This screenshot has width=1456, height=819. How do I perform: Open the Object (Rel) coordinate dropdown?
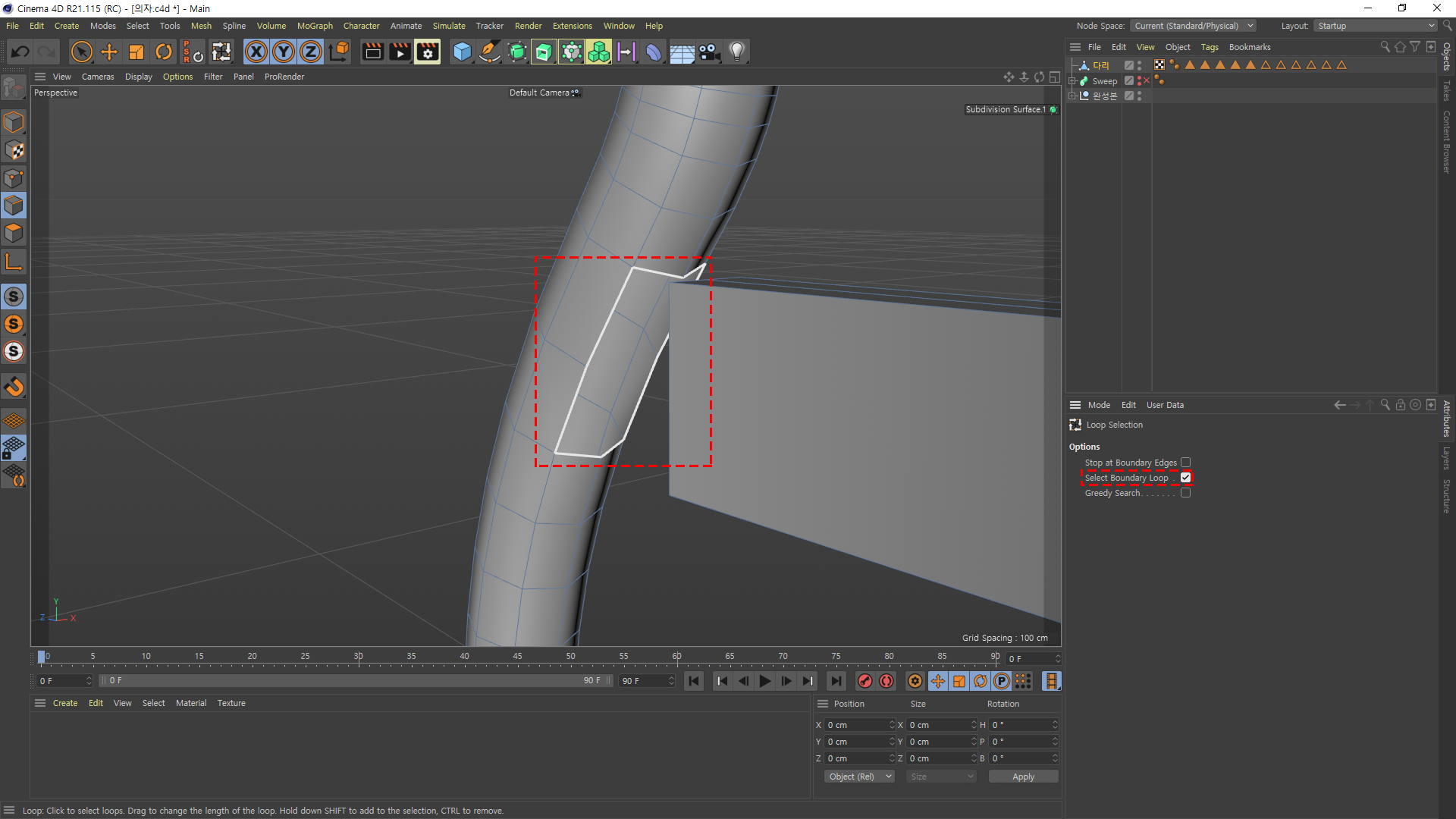click(x=859, y=777)
